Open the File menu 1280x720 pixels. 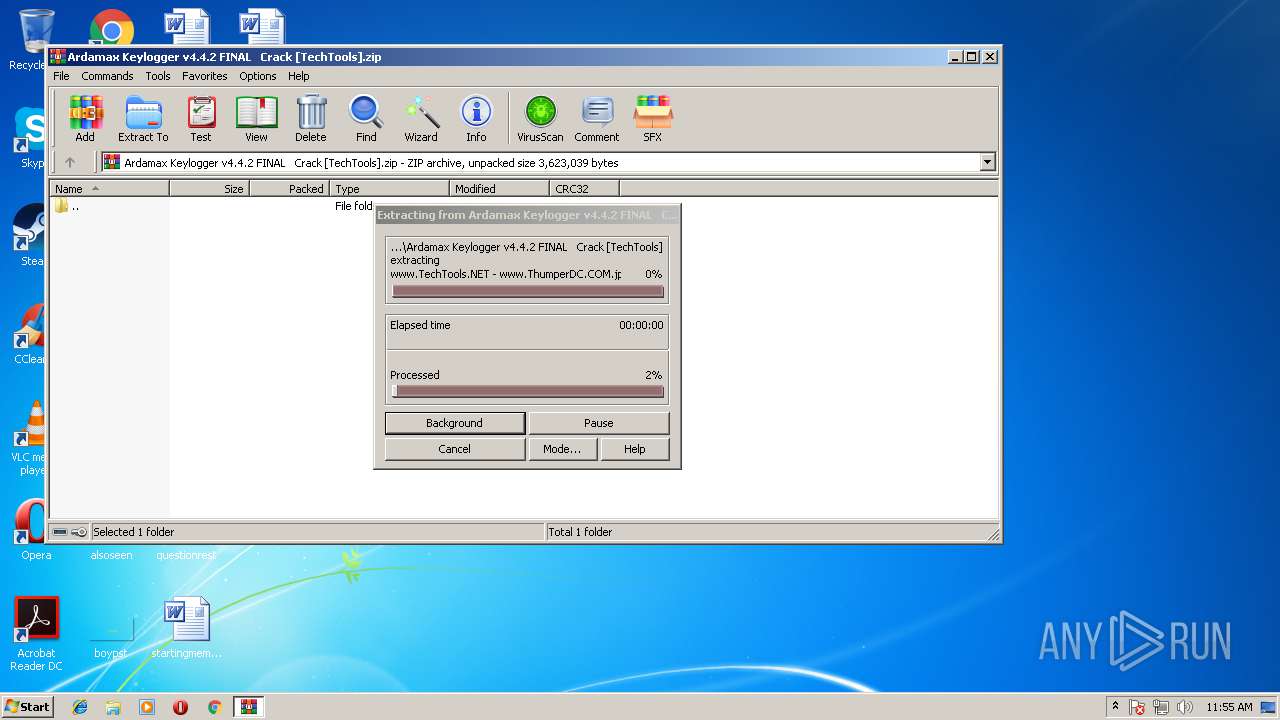click(61, 76)
